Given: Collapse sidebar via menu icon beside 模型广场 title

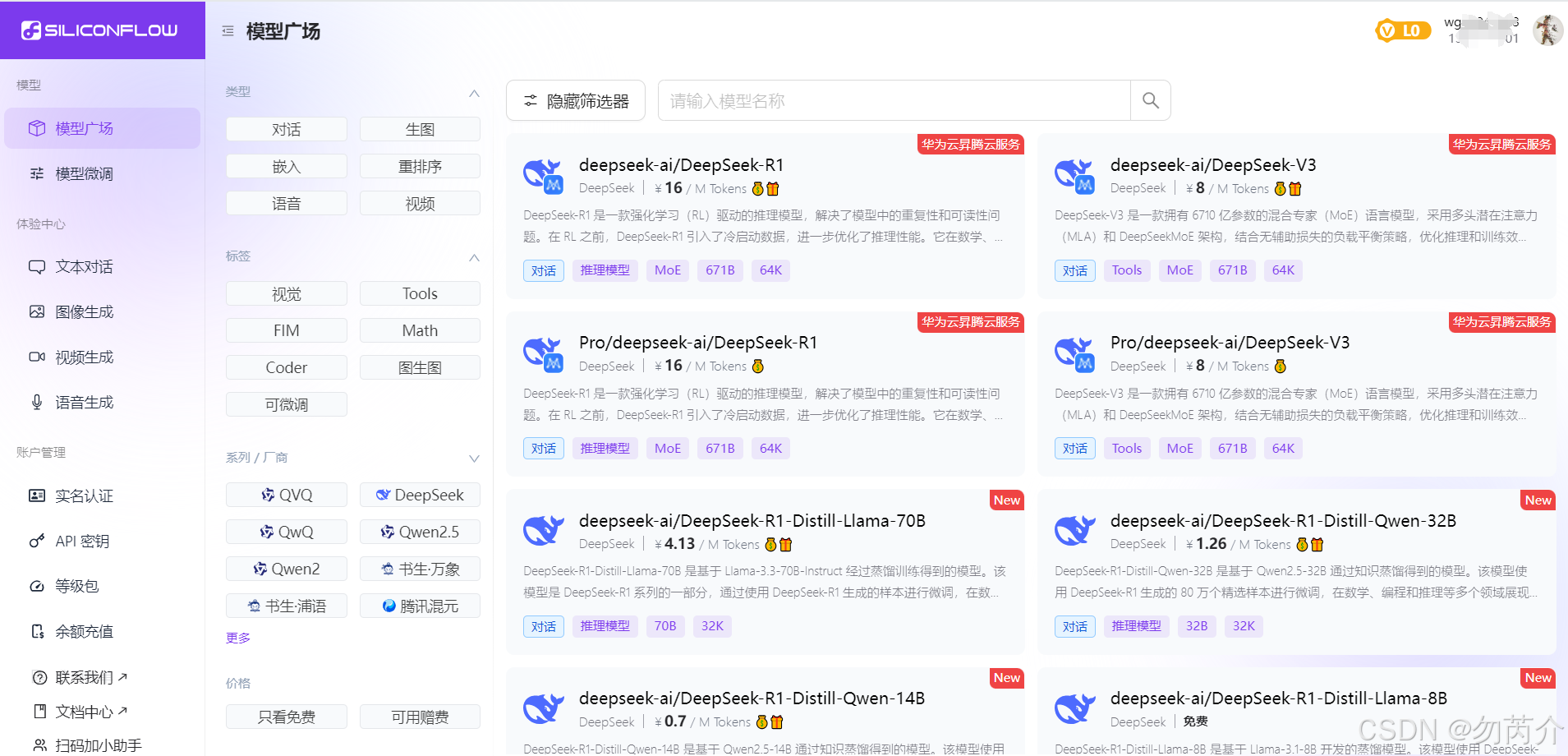Looking at the screenshot, I should tap(228, 31).
